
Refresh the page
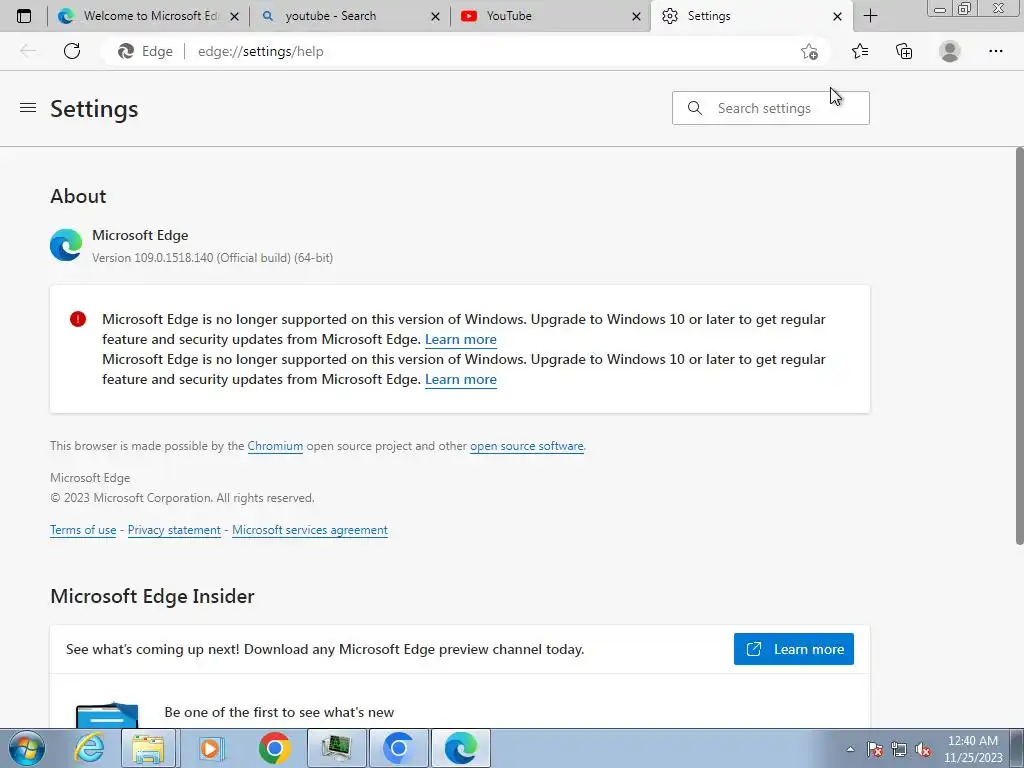click(72, 51)
